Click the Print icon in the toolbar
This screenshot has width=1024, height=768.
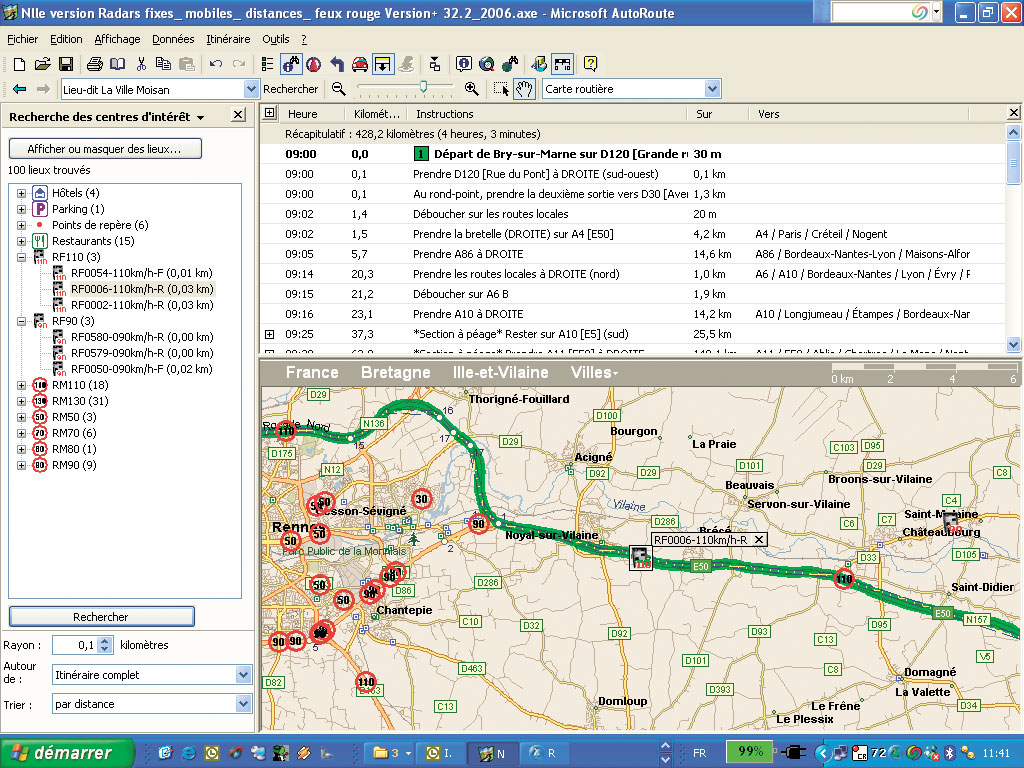[95, 64]
